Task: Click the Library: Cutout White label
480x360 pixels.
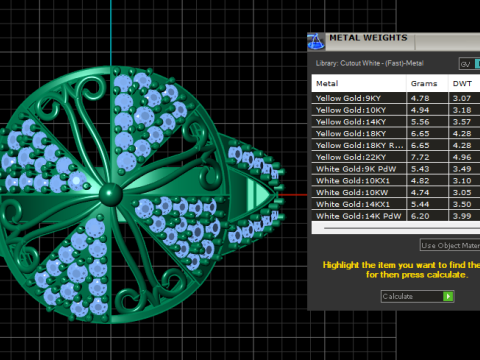Action: pyautogui.click(x=370, y=63)
